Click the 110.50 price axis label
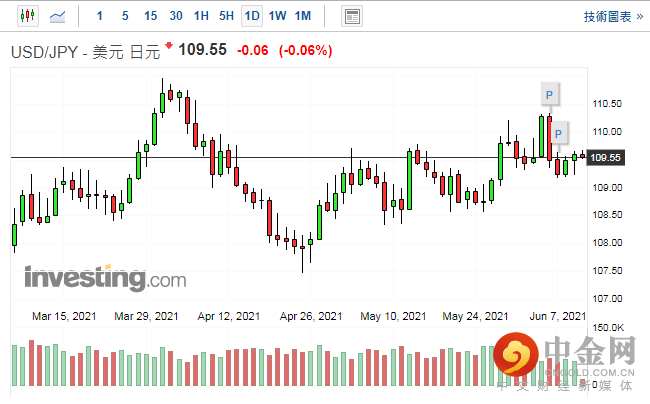This screenshot has height=404, width=650. [x=607, y=104]
